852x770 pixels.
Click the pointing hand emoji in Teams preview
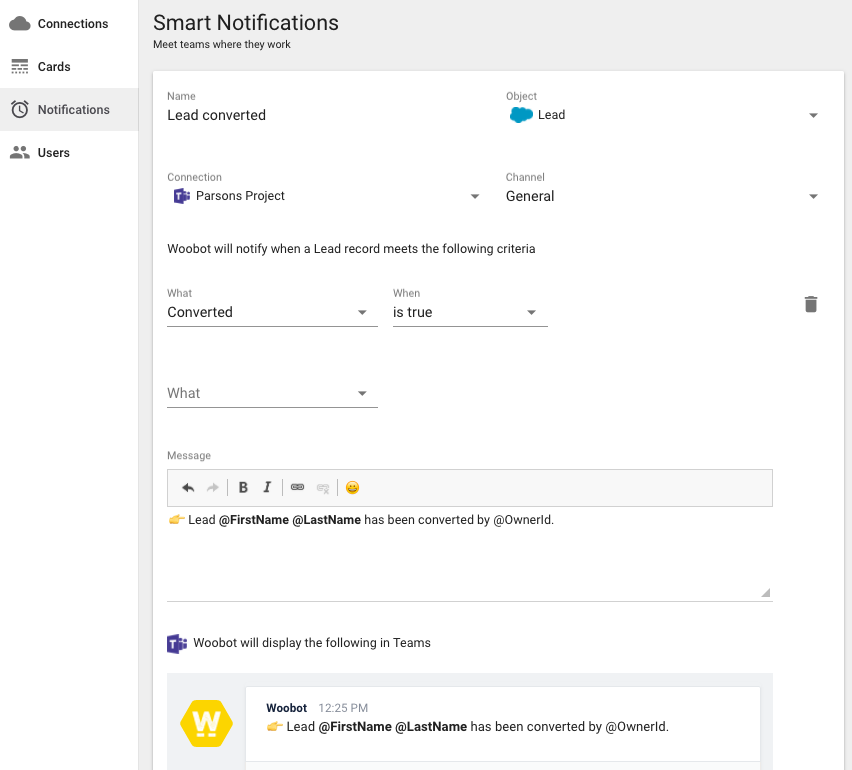pyautogui.click(x=274, y=727)
